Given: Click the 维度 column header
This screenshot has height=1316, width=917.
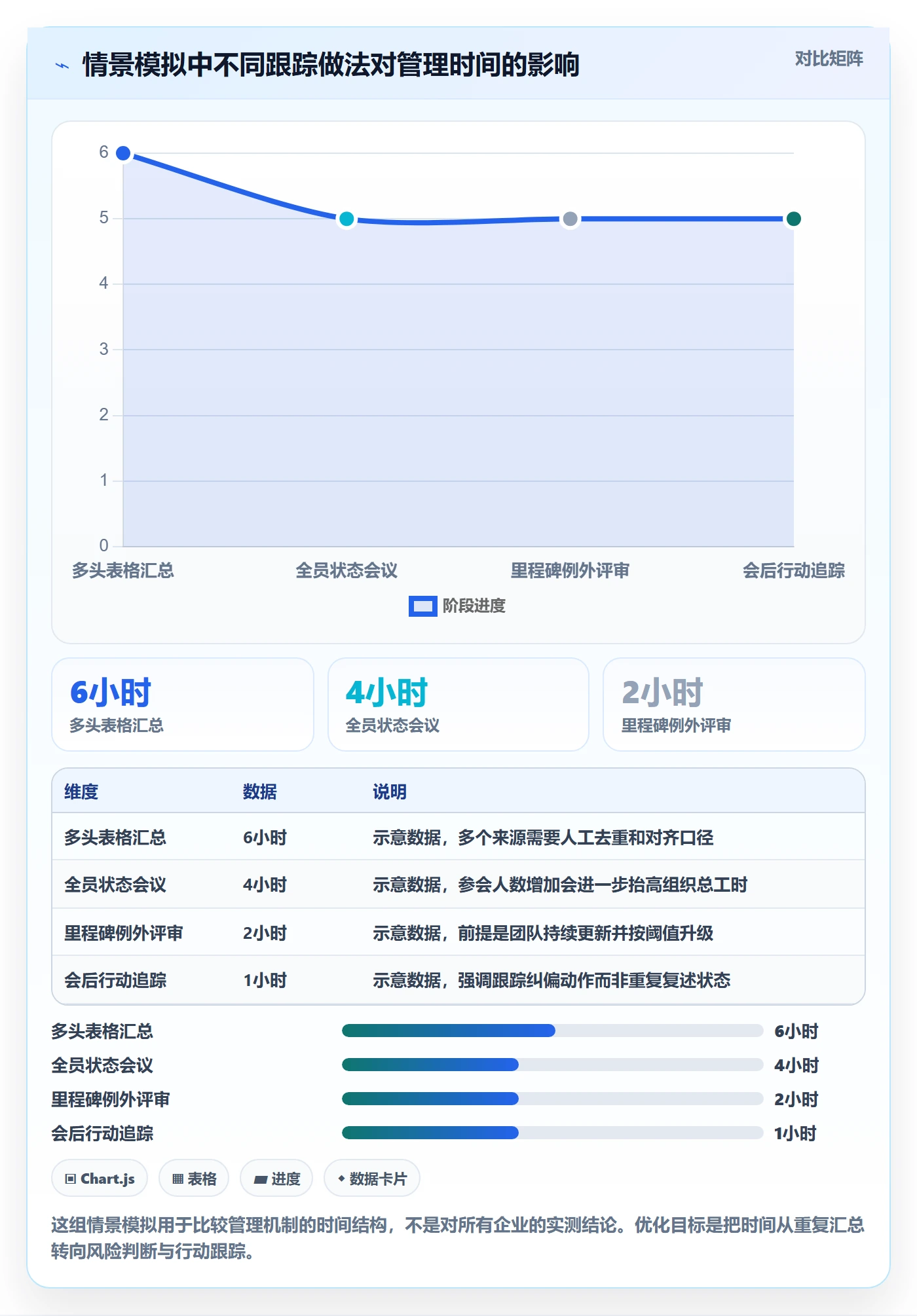Looking at the screenshot, I should 81,792.
